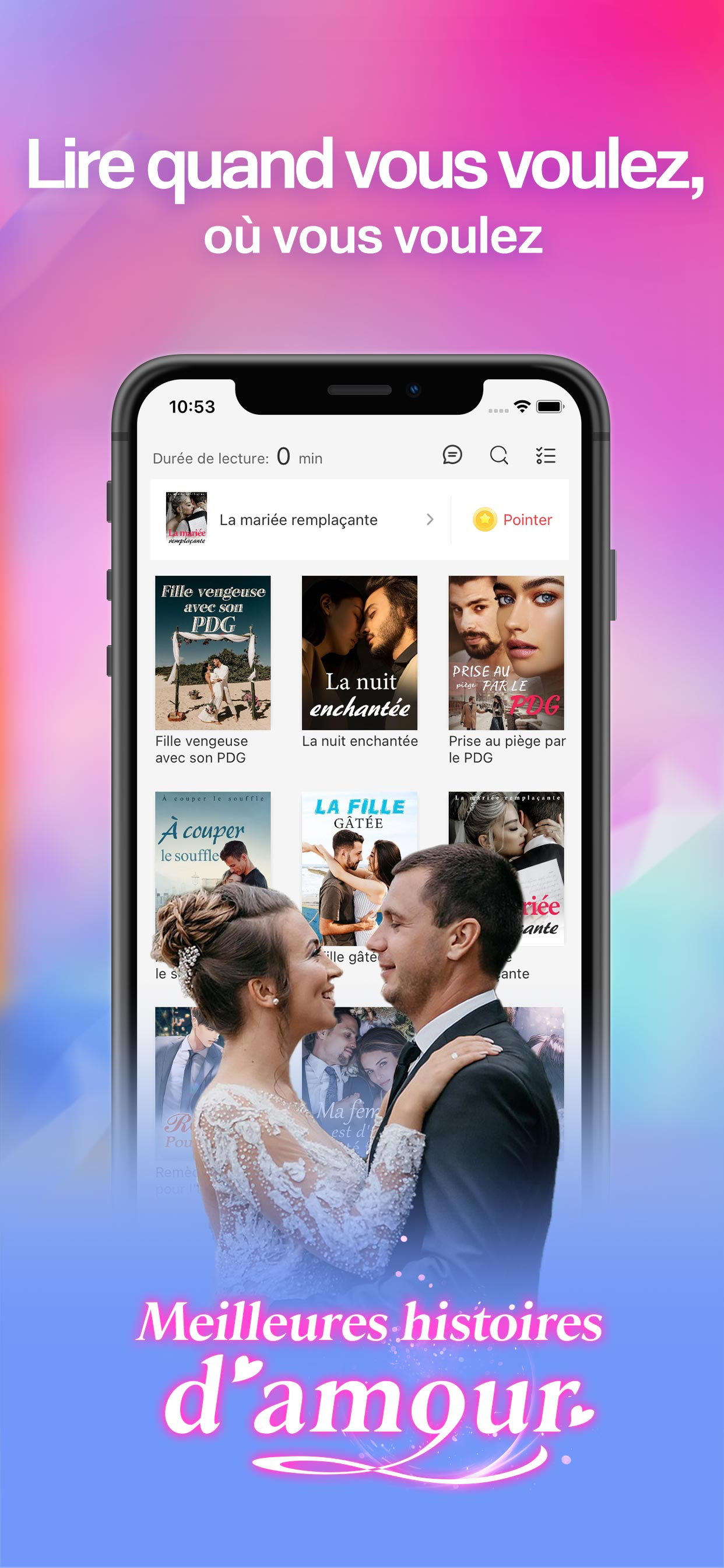Tap Prise au piège par le PDG title
This screenshot has height=1568, width=724.
(x=507, y=750)
